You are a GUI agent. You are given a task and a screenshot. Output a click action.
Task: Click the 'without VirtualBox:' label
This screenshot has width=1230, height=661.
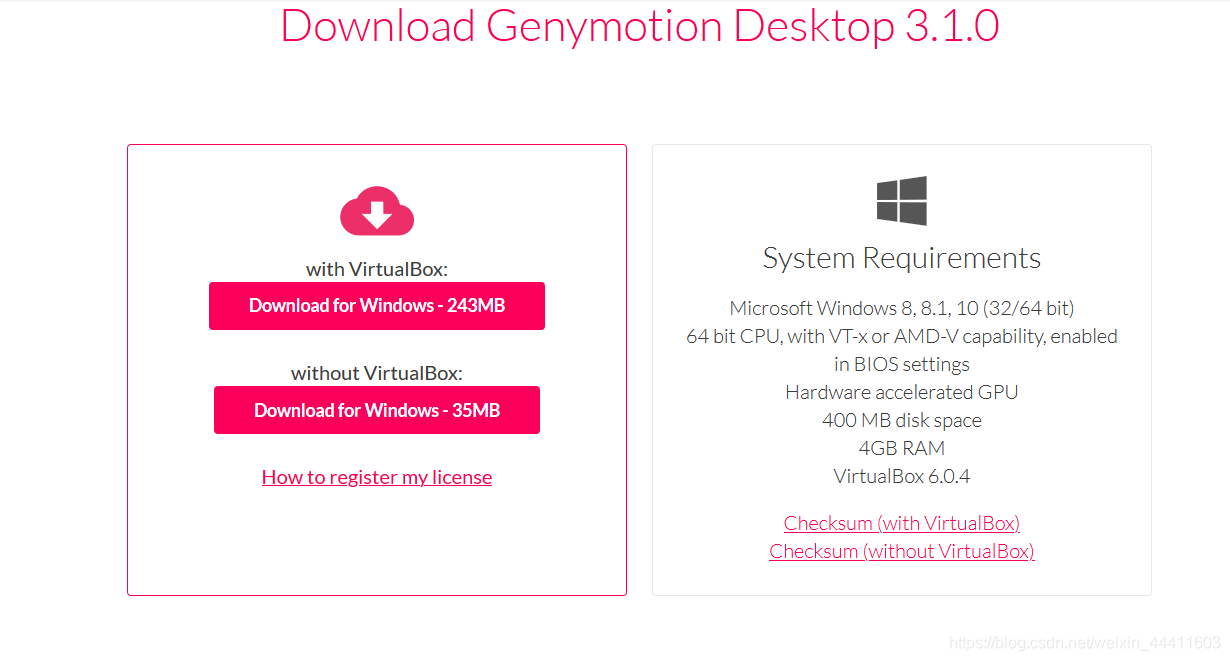[377, 373]
